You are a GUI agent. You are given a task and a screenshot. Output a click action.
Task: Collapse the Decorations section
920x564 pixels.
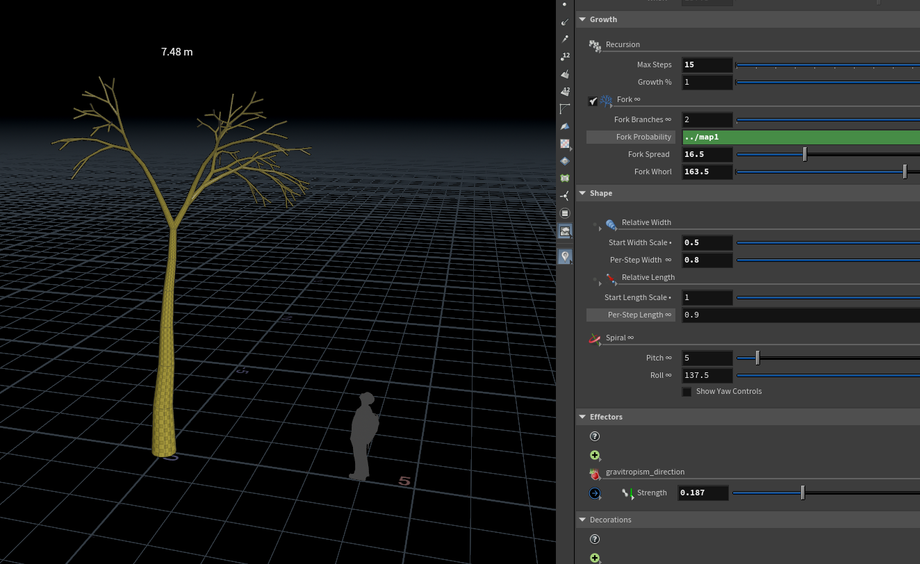tap(583, 520)
